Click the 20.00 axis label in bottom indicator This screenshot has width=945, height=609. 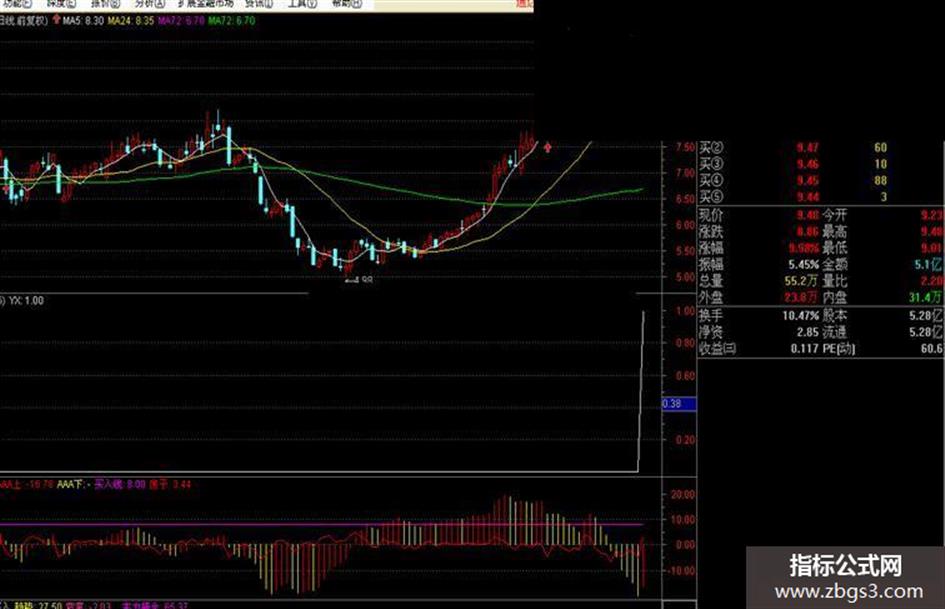pyautogui.click(x=683, y=494)
